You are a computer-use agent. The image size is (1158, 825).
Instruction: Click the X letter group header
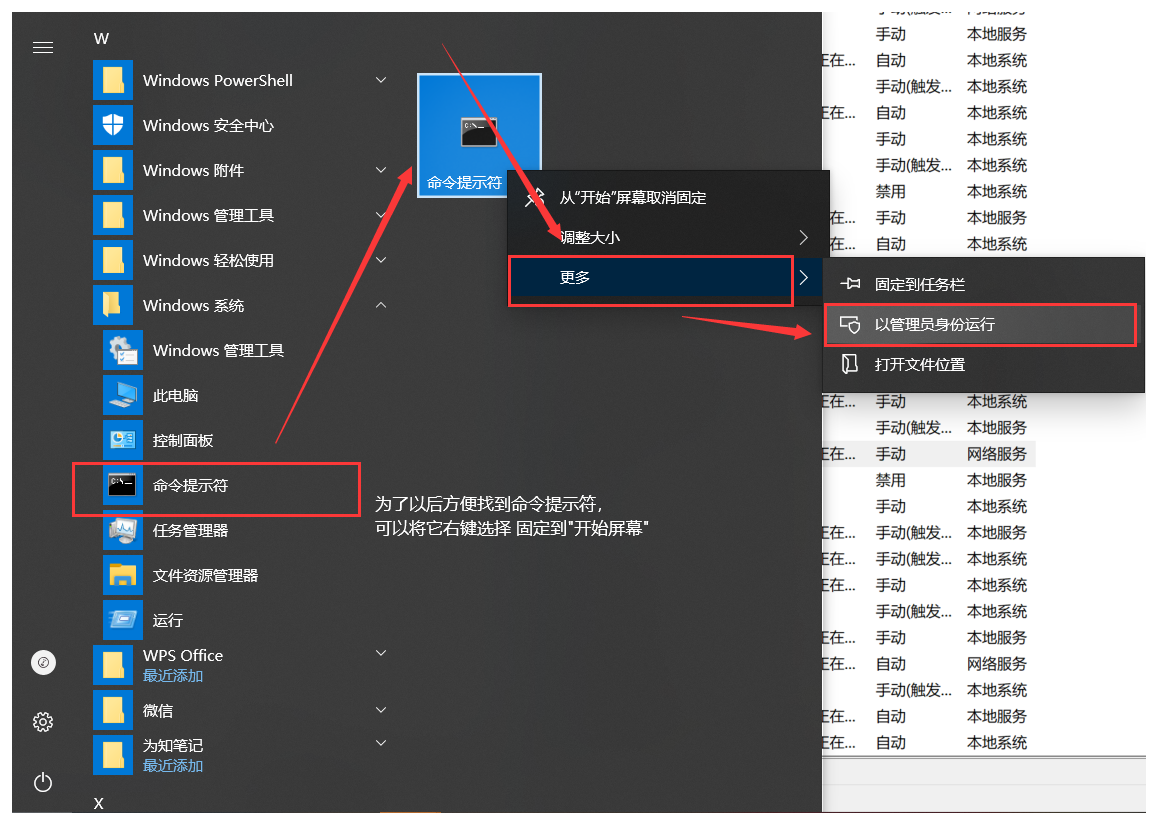click(x=99, y=804)
